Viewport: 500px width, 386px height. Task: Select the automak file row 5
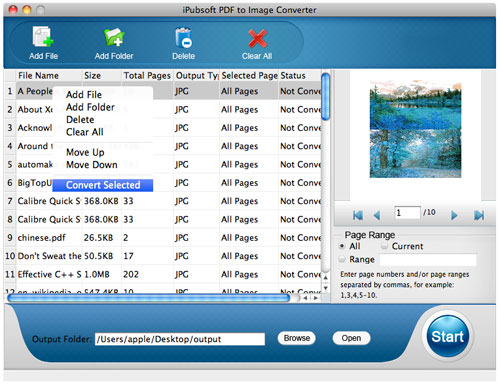click(x=163, y=164)
